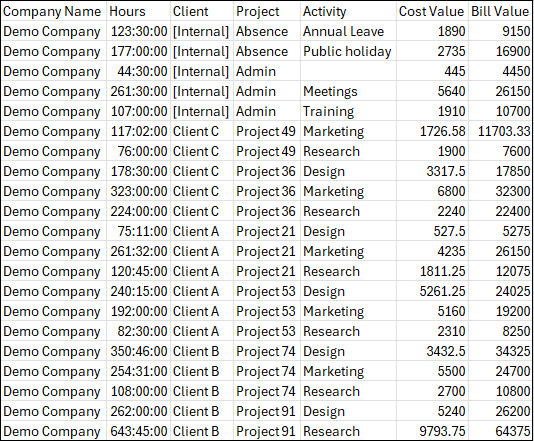The height and width of the screenshot is (441, 534).
Task: Click the Annual Leave activity cell
Action: (x=348, y=31)
